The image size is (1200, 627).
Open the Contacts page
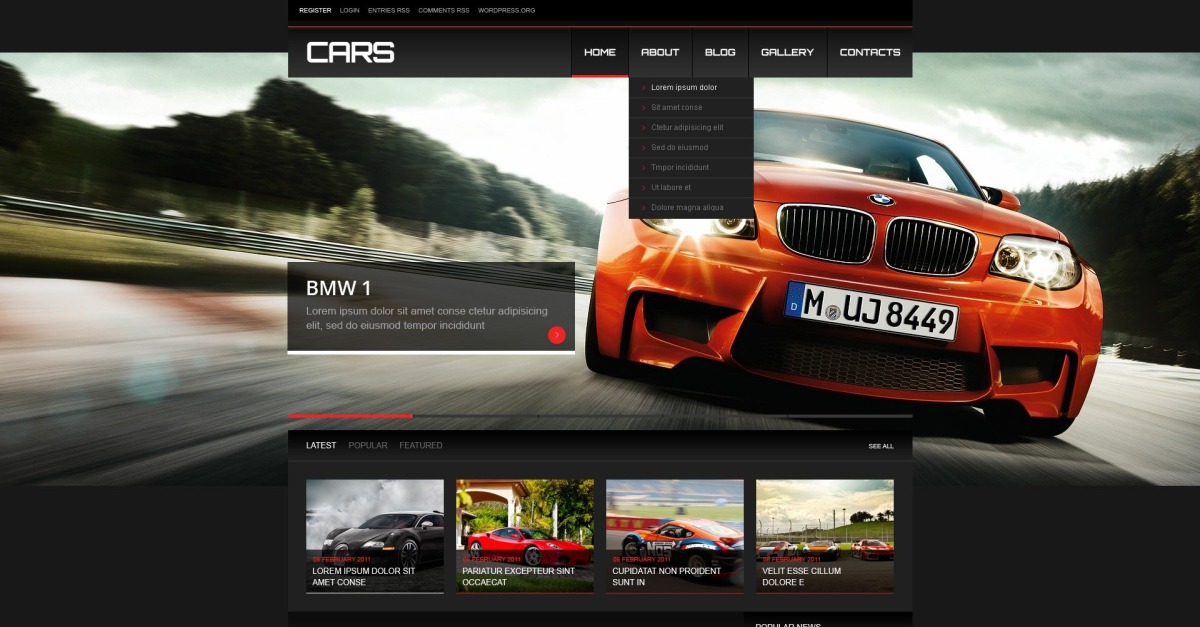click(870, 52)
